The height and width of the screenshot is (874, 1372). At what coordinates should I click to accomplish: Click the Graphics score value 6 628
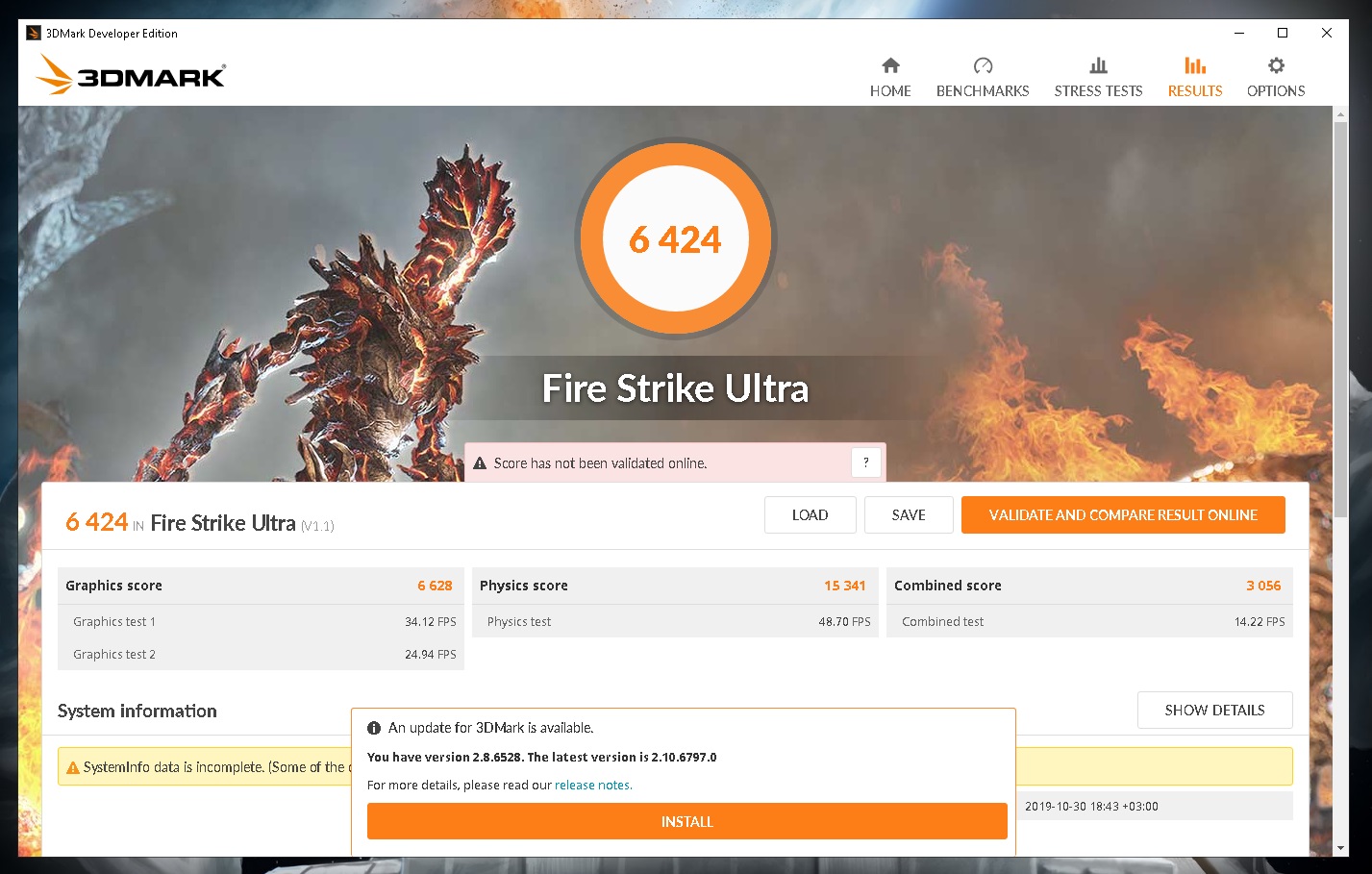[435, 586]
